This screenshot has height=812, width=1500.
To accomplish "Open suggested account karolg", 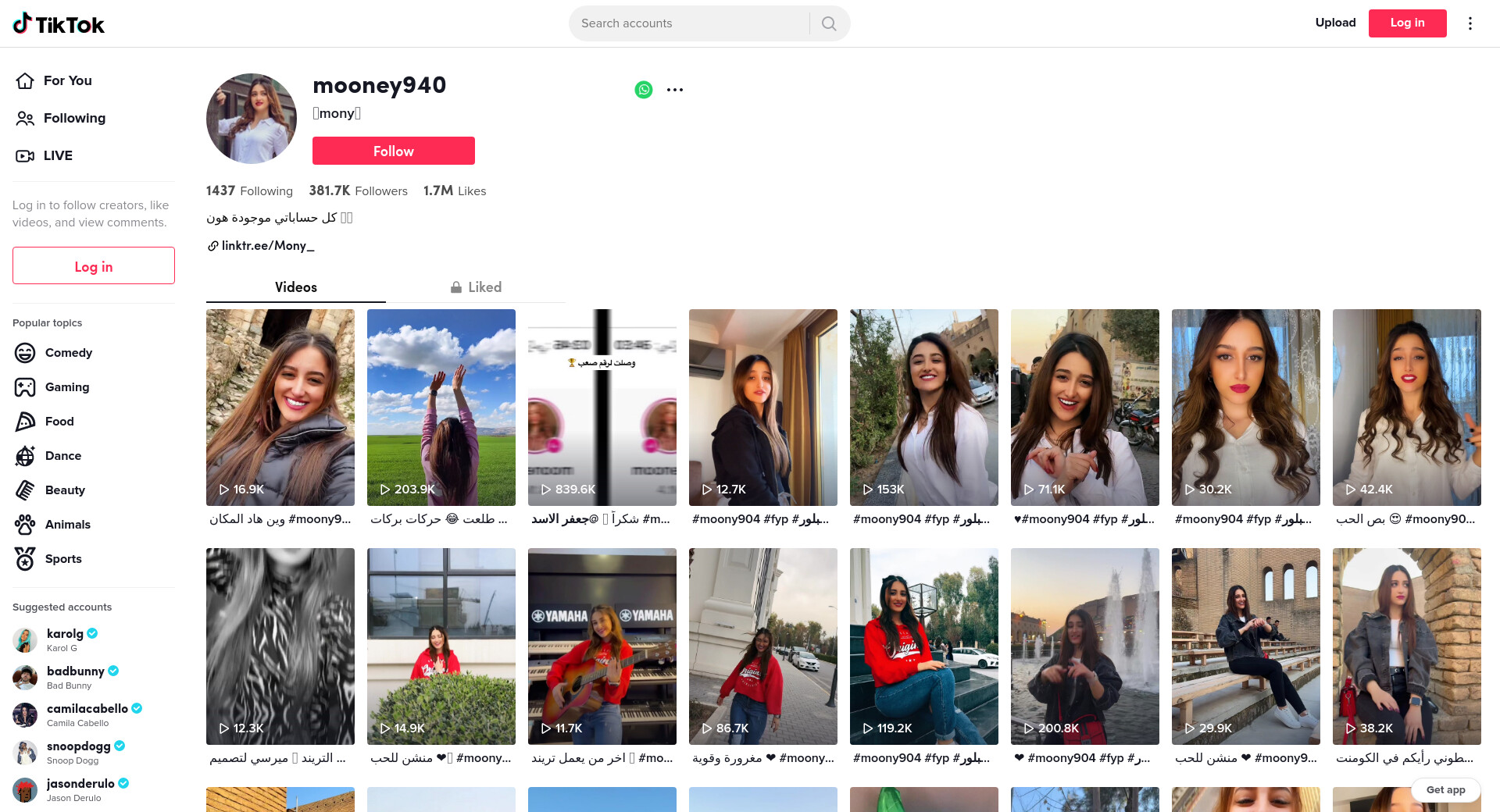I will coord(65,634).
